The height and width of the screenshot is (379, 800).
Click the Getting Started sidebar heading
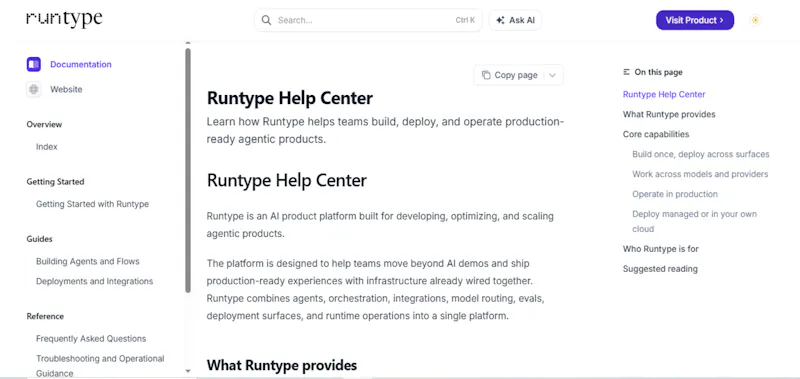(x=55, y=182)
